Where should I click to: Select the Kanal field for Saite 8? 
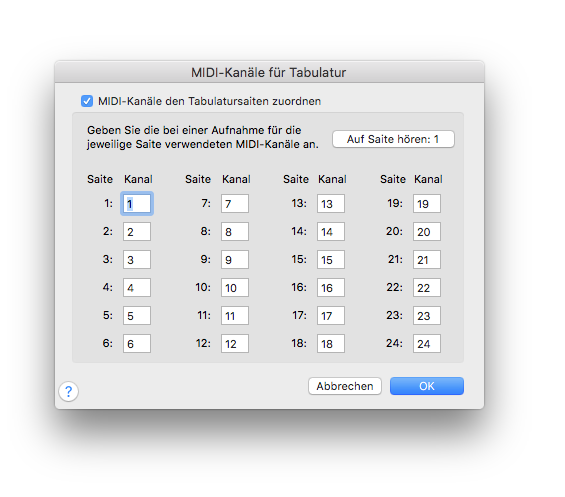click(235, 232)
